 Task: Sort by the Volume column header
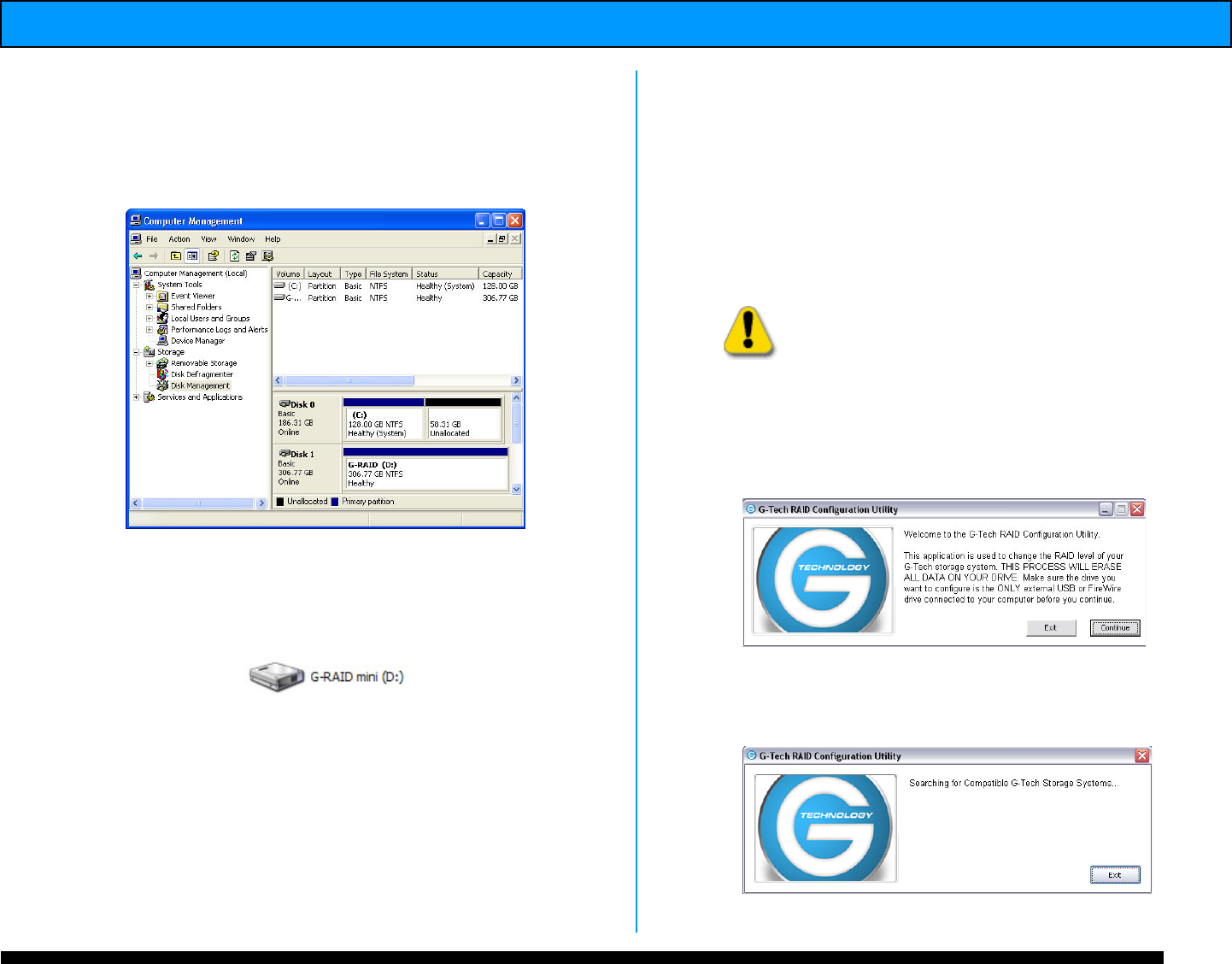pyautogui.click(x=289, y=274)
